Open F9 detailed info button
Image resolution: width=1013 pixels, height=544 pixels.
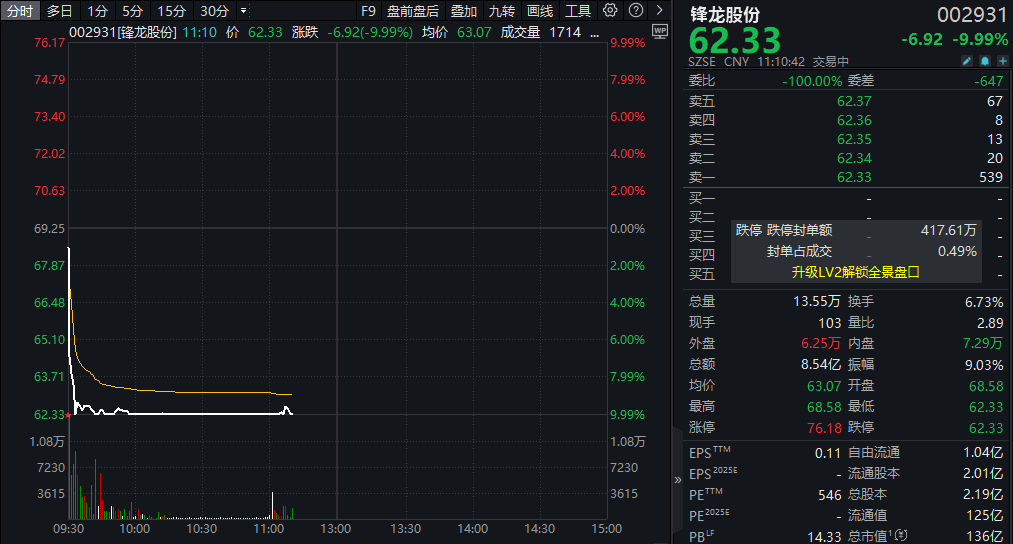pos(368,11)
